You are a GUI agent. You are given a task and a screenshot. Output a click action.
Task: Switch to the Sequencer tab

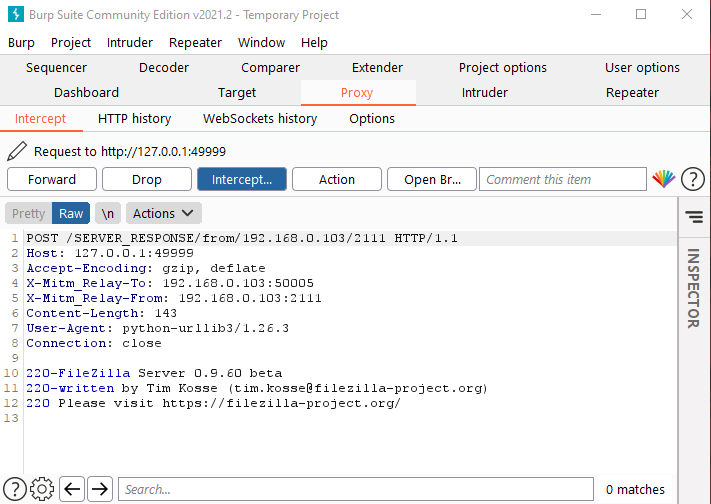[x=56, y=68]
